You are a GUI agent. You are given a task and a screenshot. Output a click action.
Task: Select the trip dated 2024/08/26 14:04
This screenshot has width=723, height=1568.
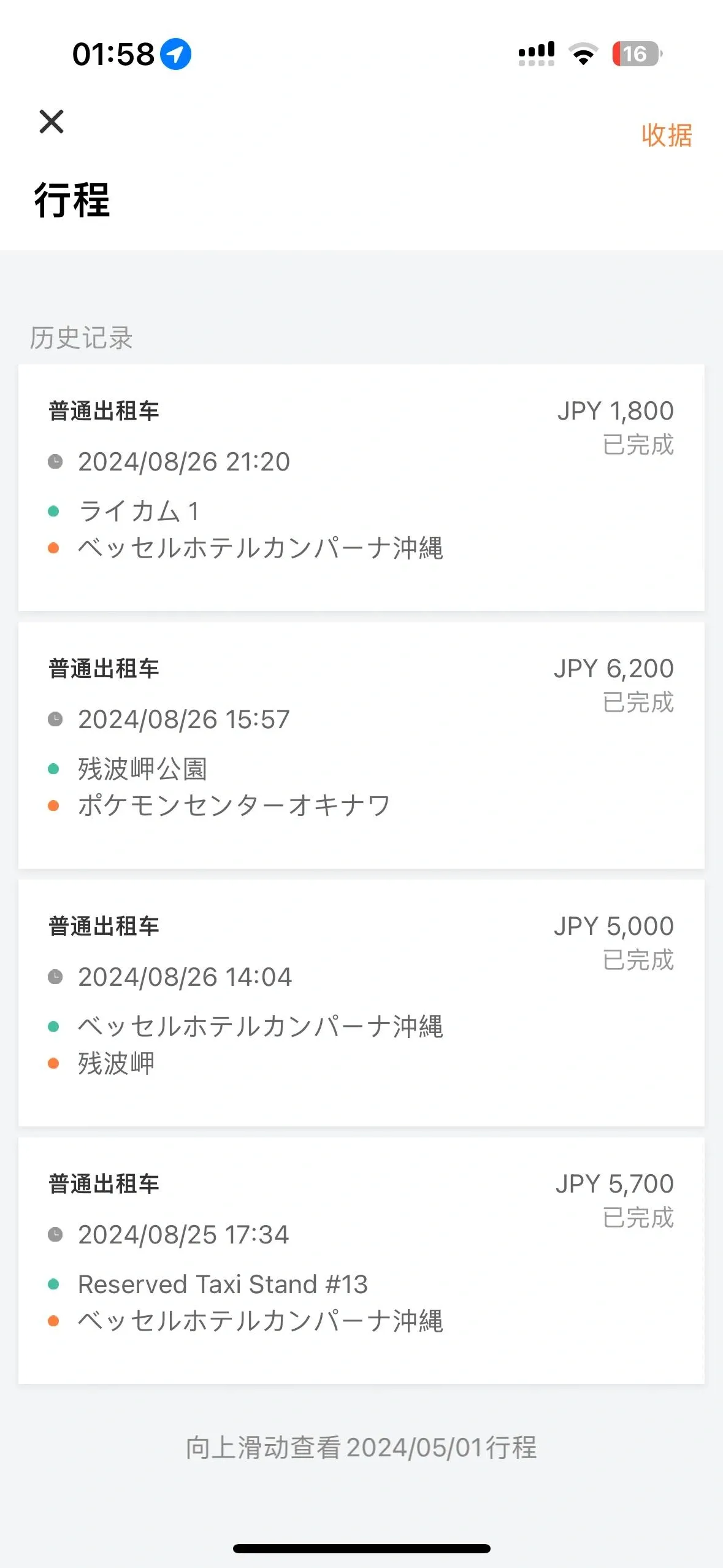pos(185,977)
